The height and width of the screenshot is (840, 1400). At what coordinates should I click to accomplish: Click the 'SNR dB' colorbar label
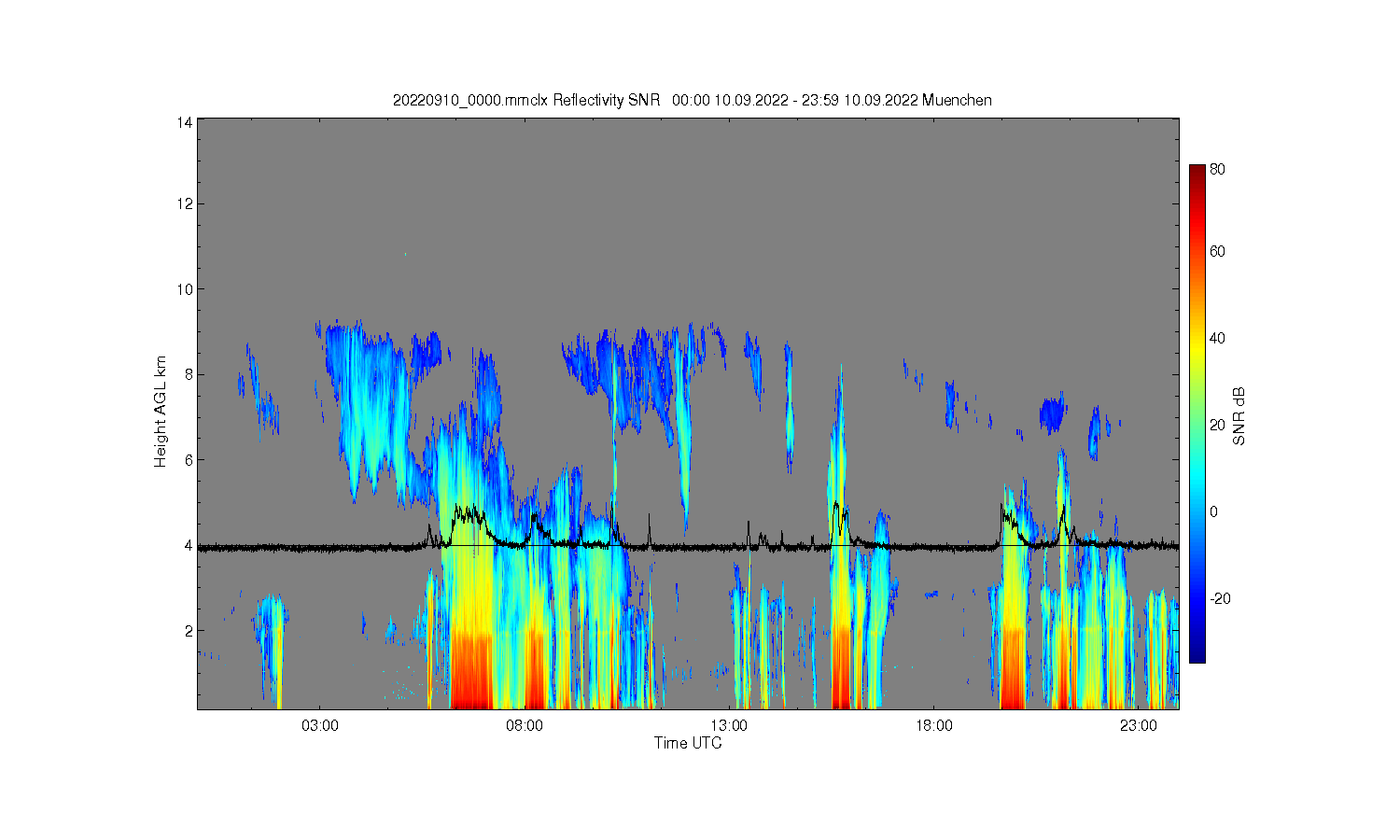pos(1239,416)
